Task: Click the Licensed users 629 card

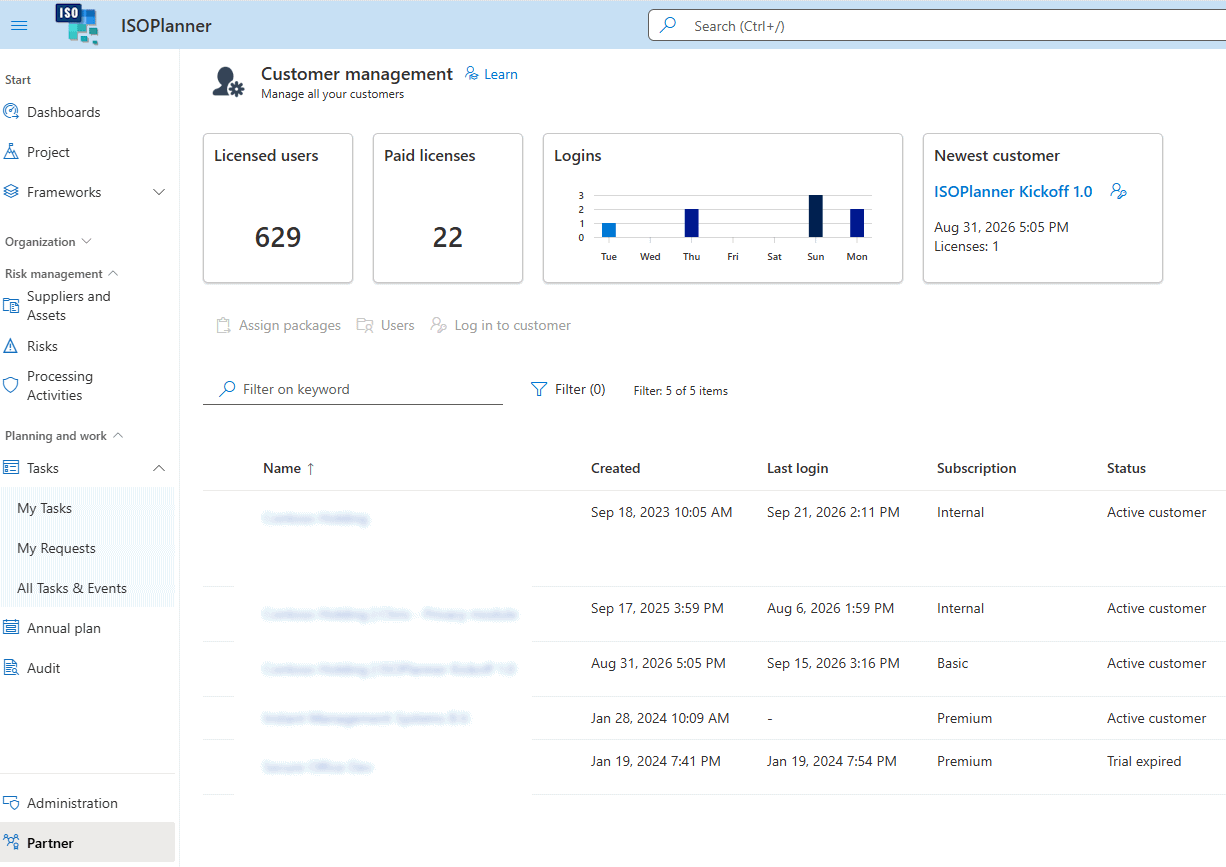Action: pos(278,208)
